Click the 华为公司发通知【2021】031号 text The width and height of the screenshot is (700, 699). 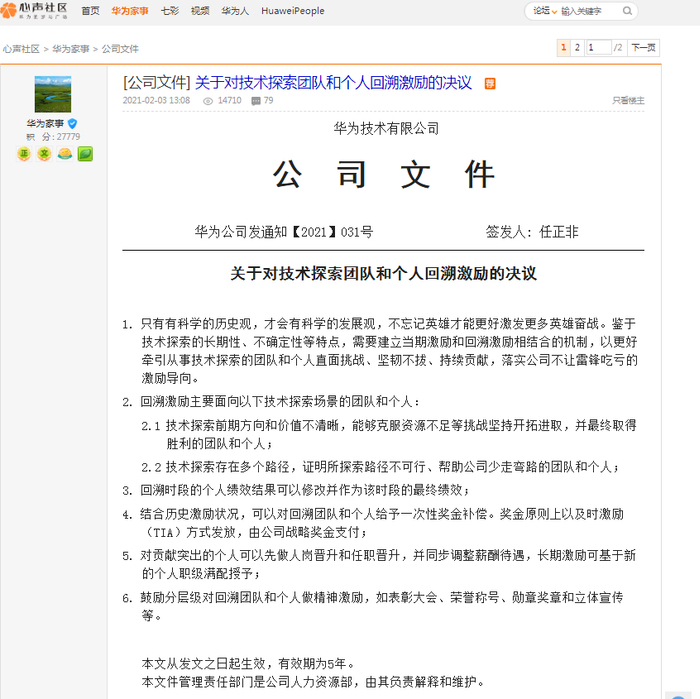tap(284, 232)
